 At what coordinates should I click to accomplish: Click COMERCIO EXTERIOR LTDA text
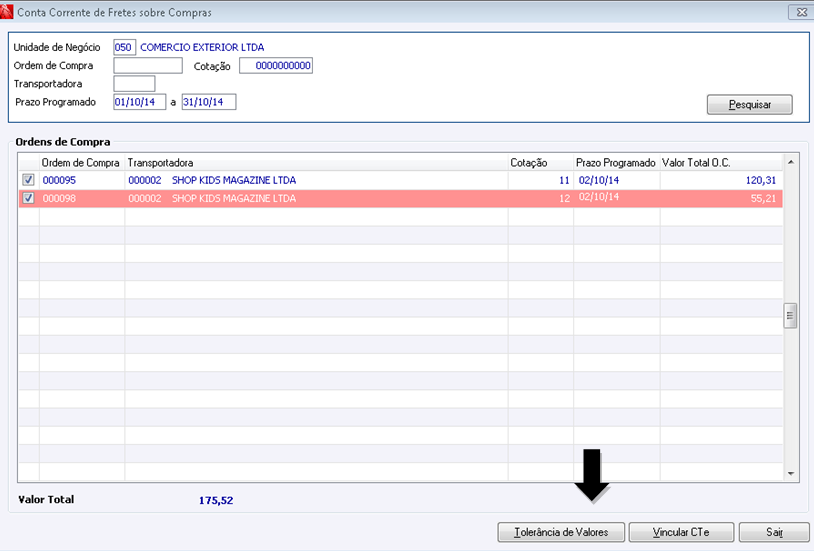click(202, 47)
